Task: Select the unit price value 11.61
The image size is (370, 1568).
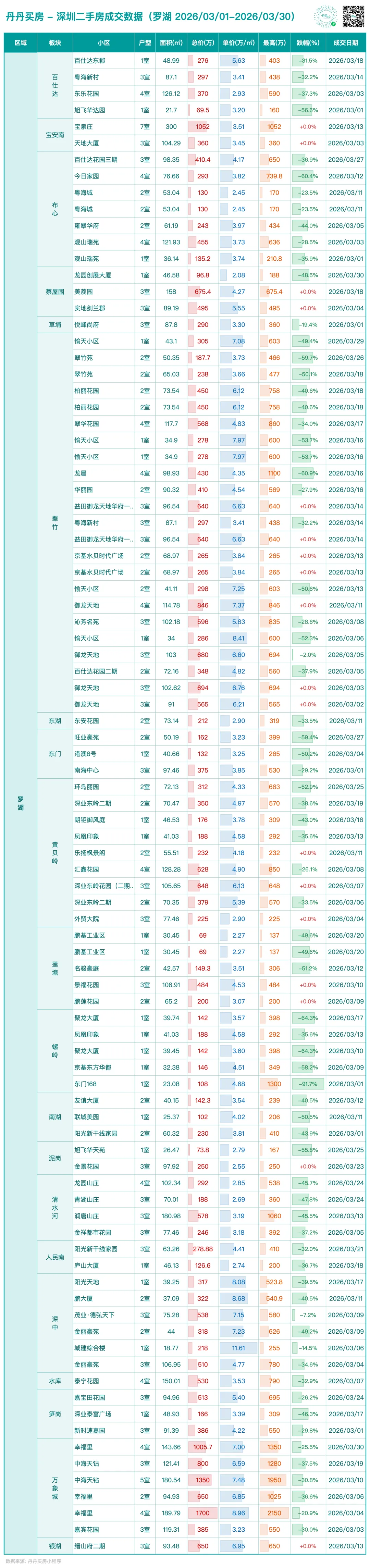Action: tap(238, 1348)
